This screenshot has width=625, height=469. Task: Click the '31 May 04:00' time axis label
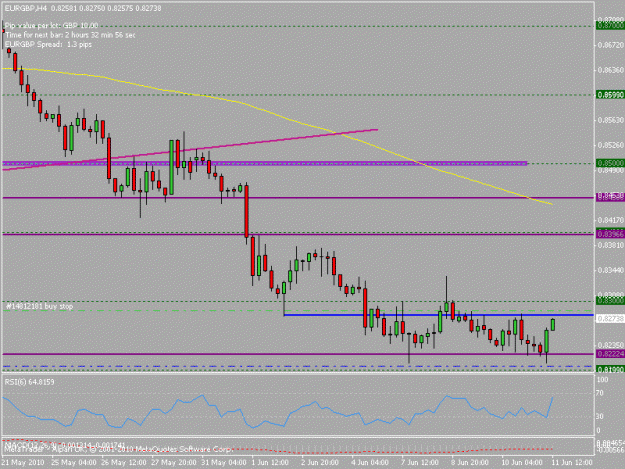pyautogui.click(x=224, y=462)
